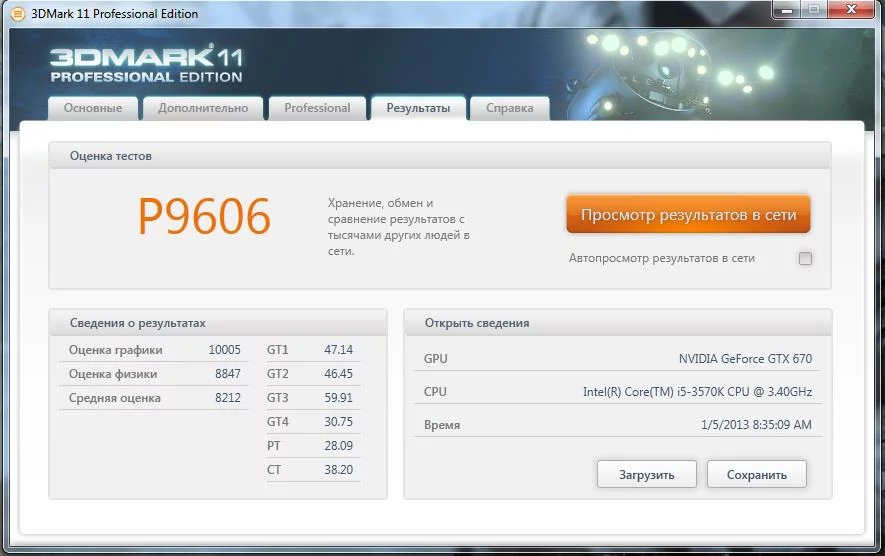Open the Справка tab
This screenshot has width=885, height=556.
click(510, 108)
